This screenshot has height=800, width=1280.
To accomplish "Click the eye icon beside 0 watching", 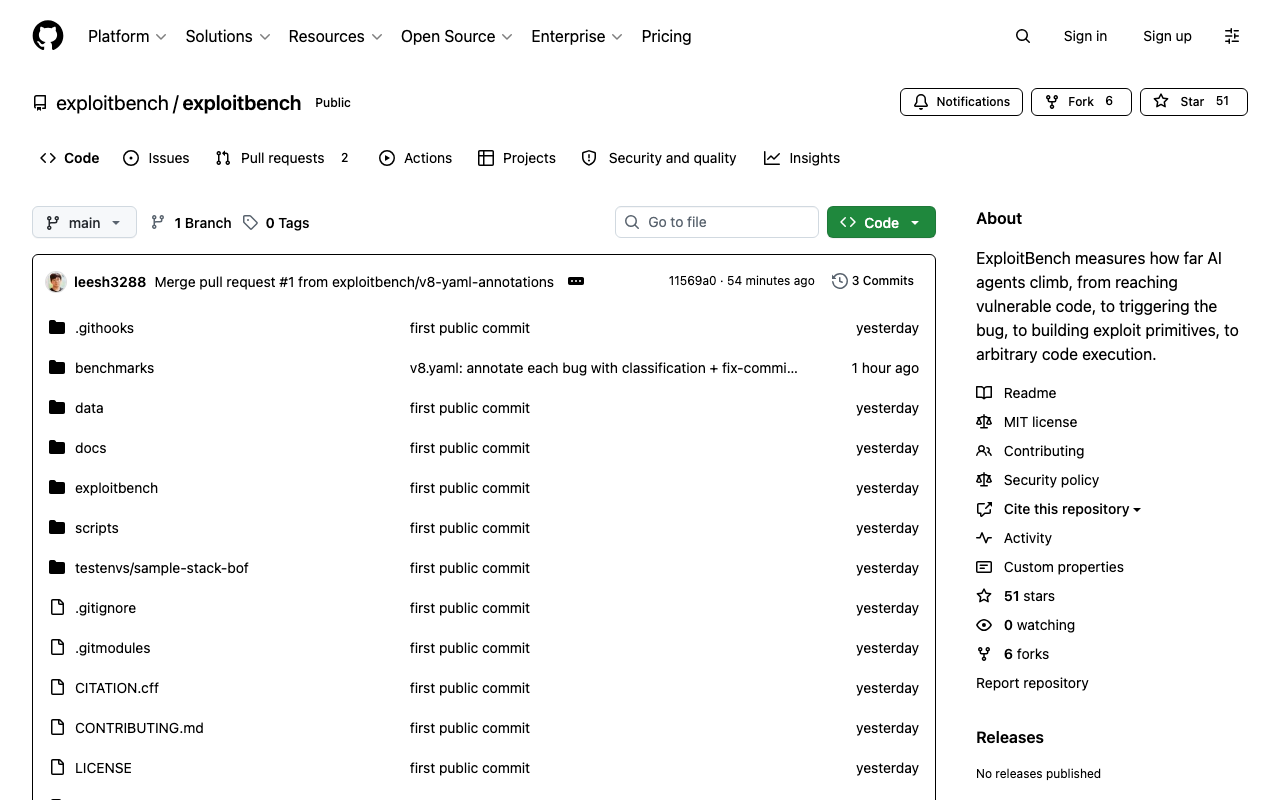I will coord(984,625).
